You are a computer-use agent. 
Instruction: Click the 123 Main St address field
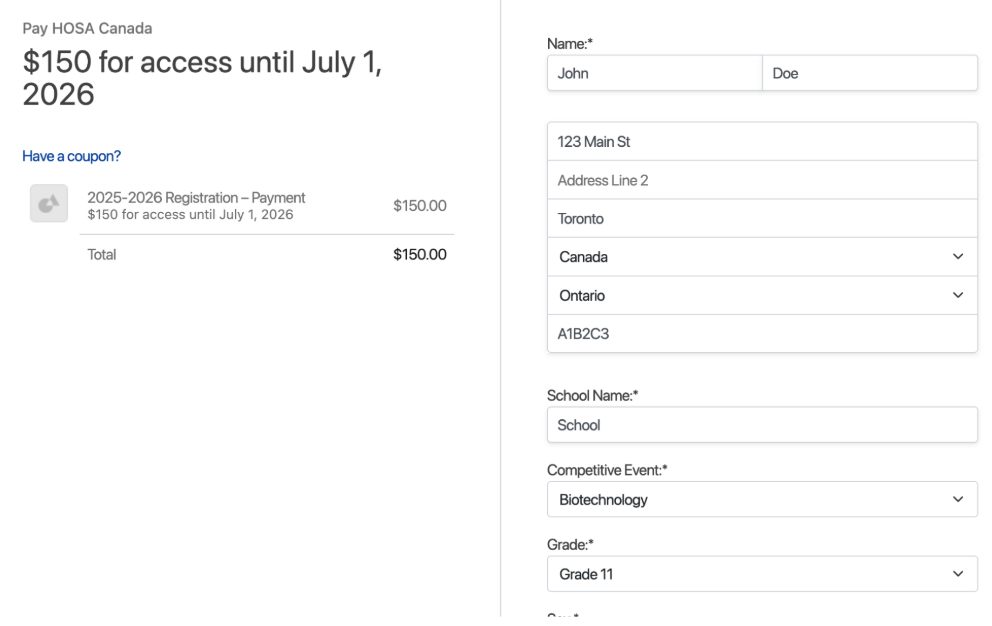click(x=762, y=142)
